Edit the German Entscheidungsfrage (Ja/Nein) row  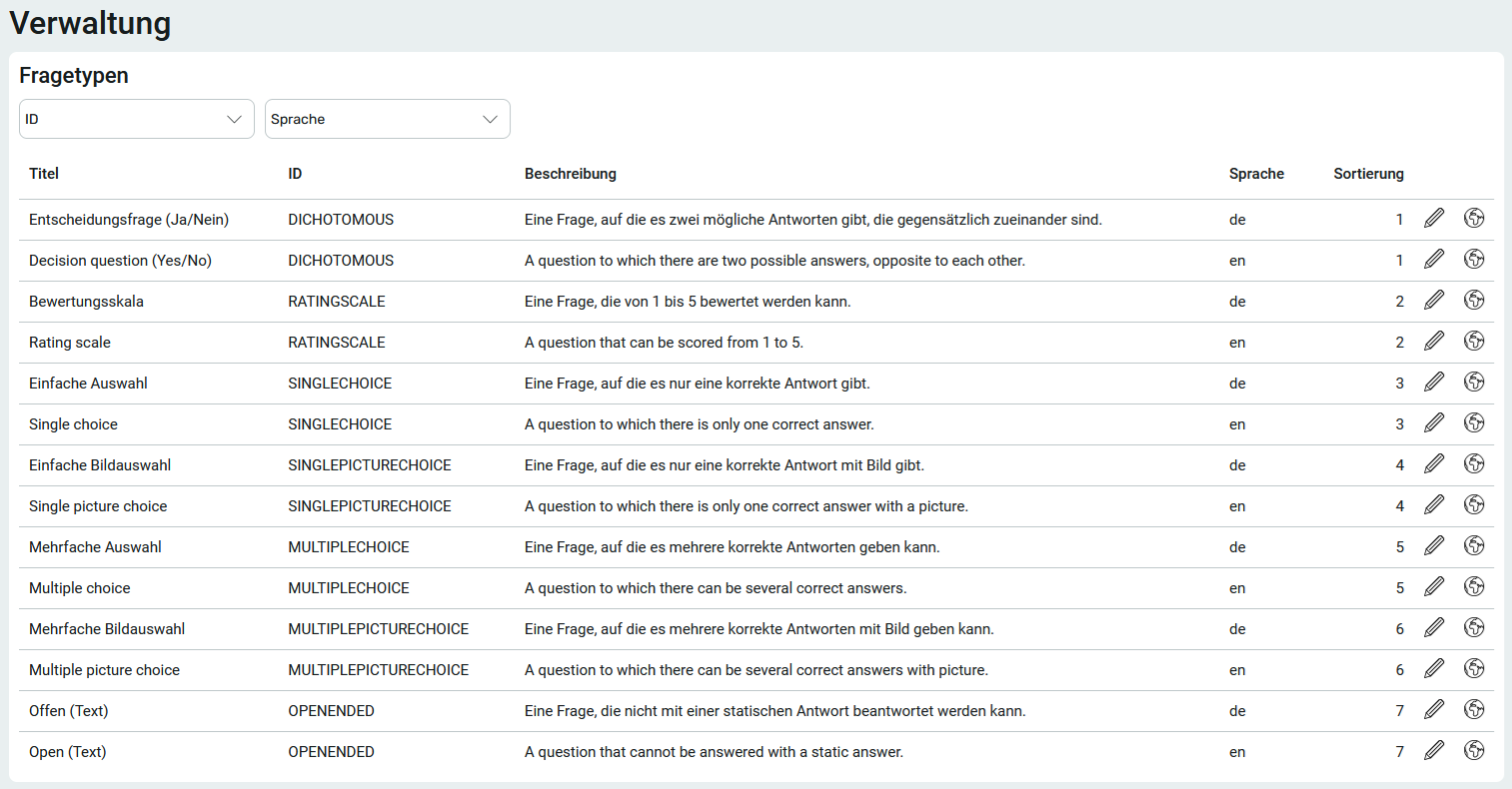click(1434, 219)
